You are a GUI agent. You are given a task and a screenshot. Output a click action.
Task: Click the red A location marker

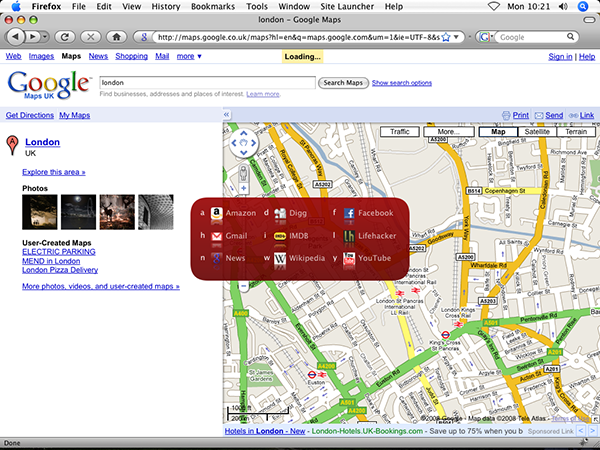click(x=12, y=145)
